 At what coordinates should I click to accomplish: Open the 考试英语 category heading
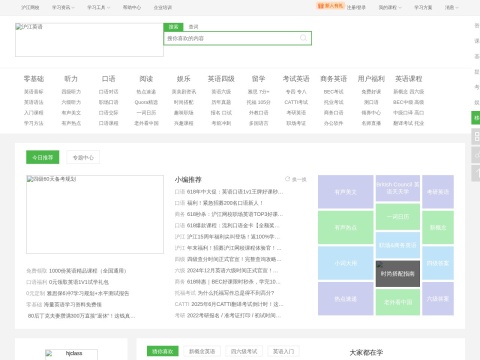coord(296,79)
